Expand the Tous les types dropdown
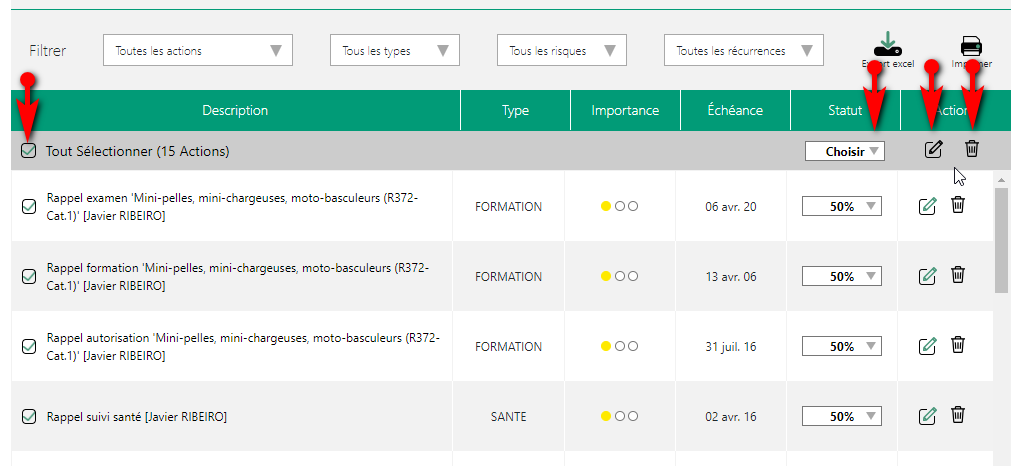This screenshot has width=1023, height=466. point(394,50)
